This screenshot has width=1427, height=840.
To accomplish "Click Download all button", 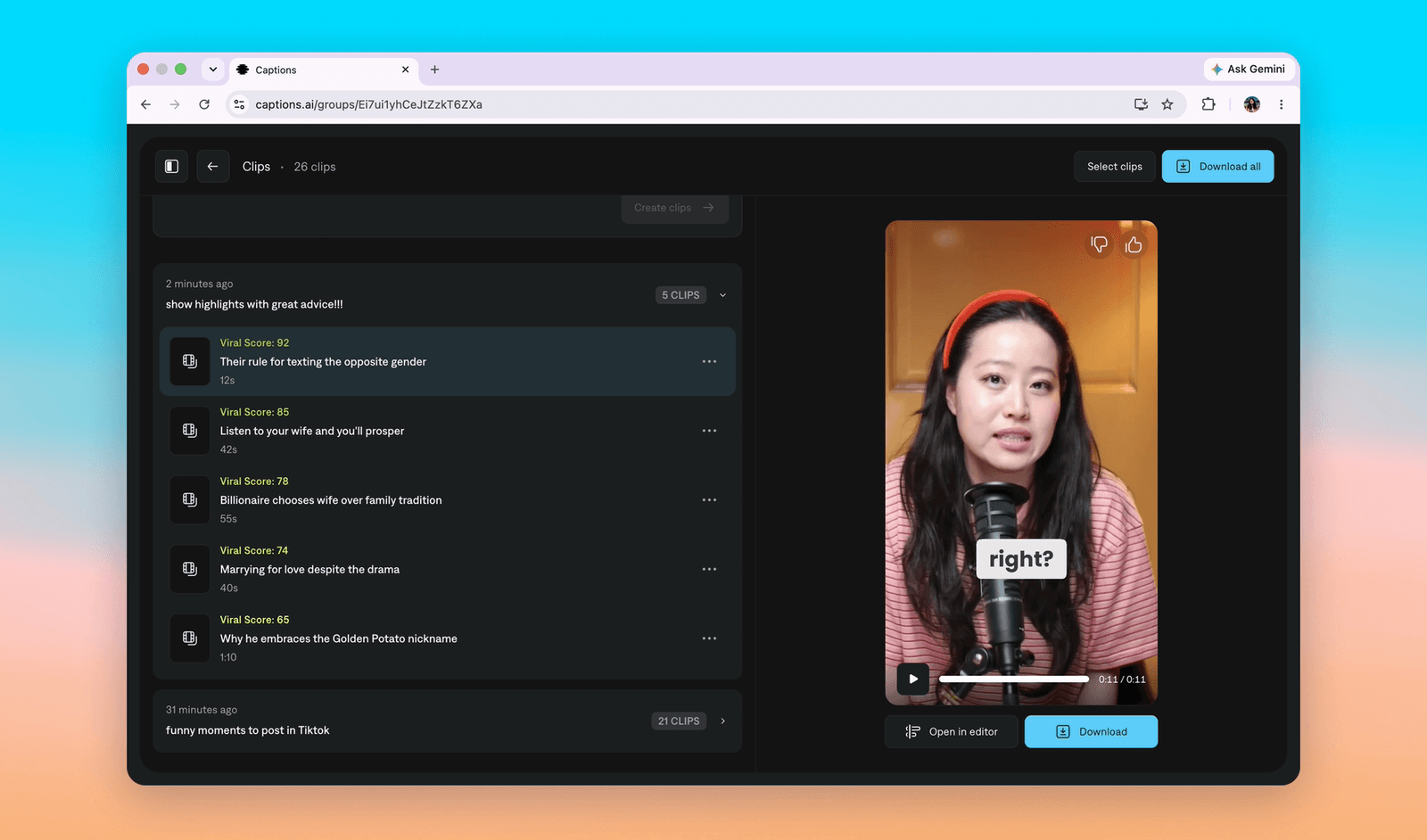I will tap(1217, 167).
